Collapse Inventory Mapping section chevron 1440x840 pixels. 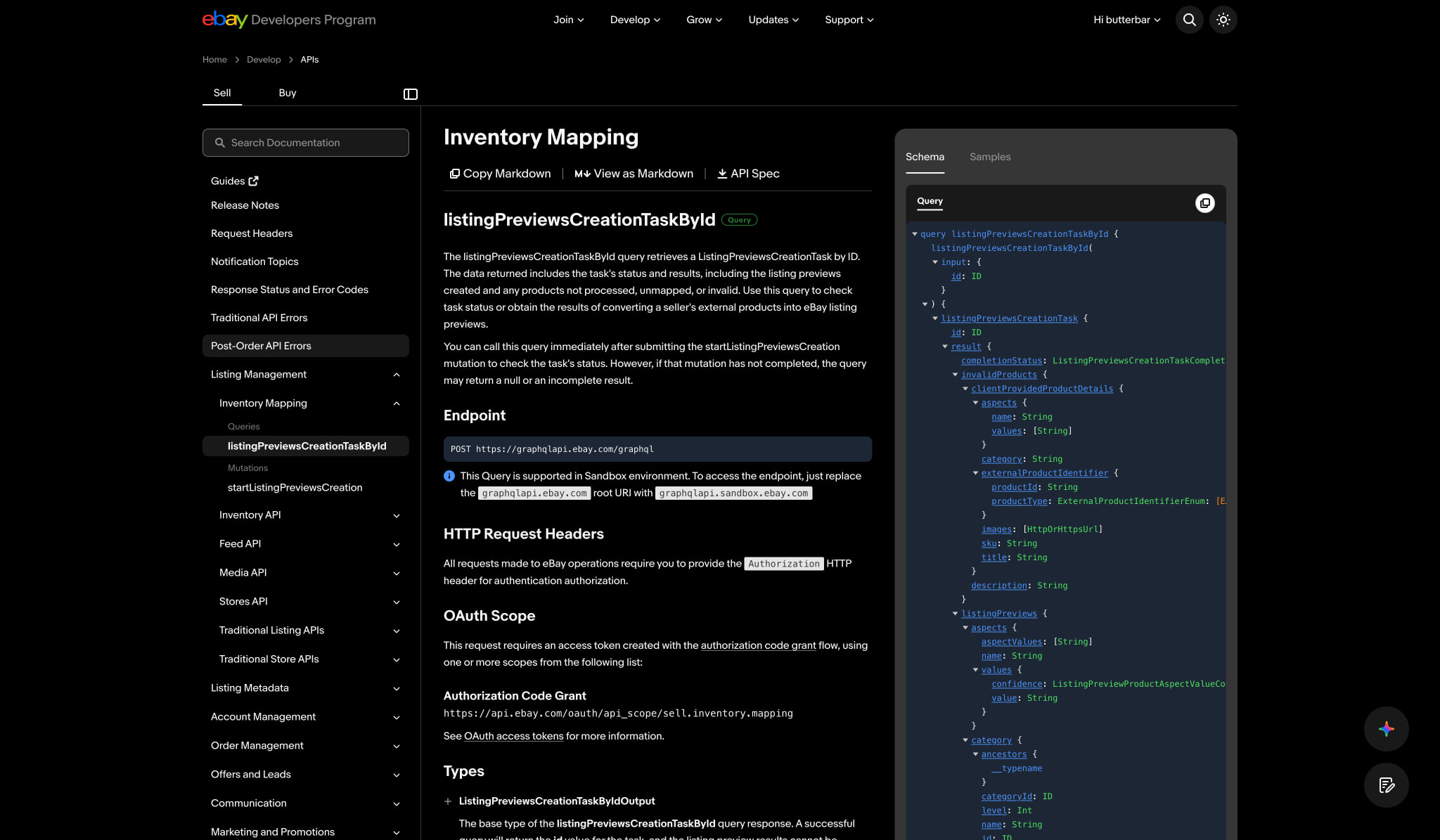tap(397, 403)
